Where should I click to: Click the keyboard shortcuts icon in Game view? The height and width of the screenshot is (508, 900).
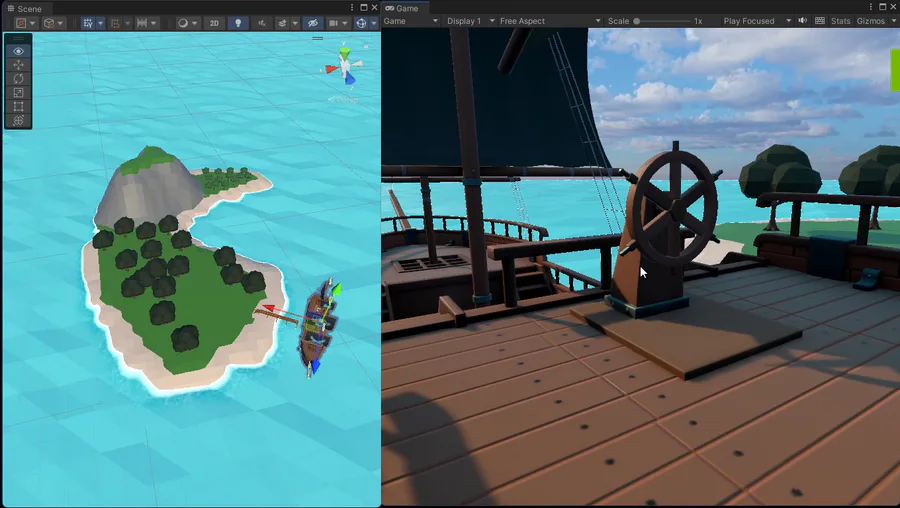pyautogui.click(x=820, y=21)
